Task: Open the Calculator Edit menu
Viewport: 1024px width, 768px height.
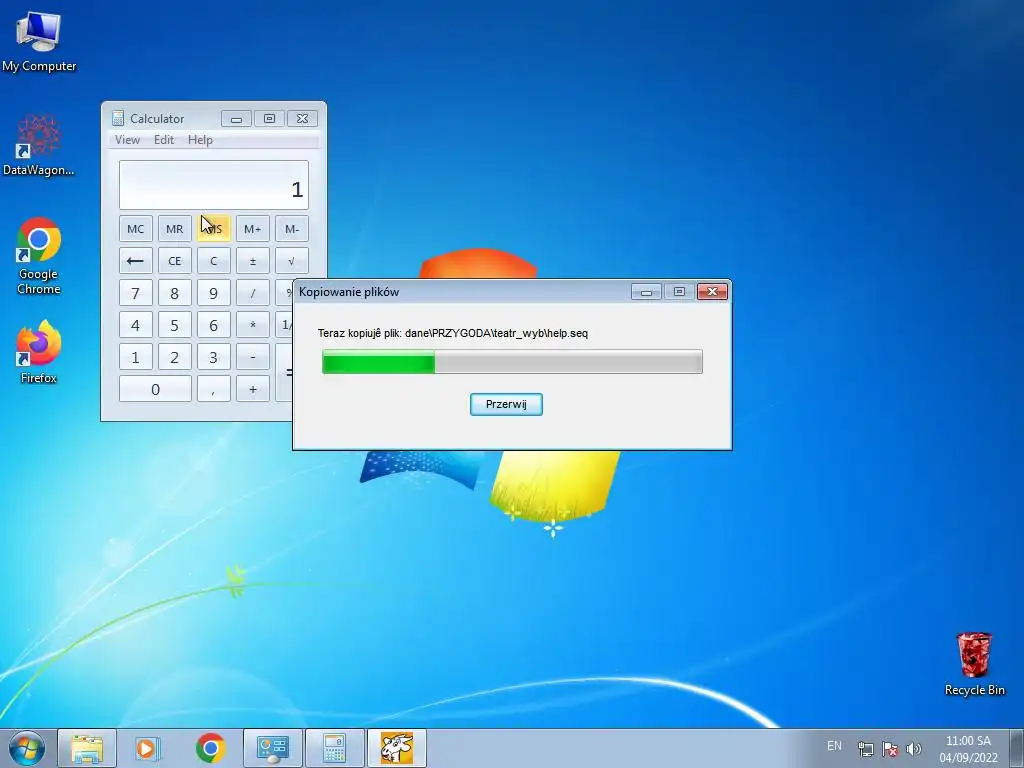Action: (x=164, y=140)
